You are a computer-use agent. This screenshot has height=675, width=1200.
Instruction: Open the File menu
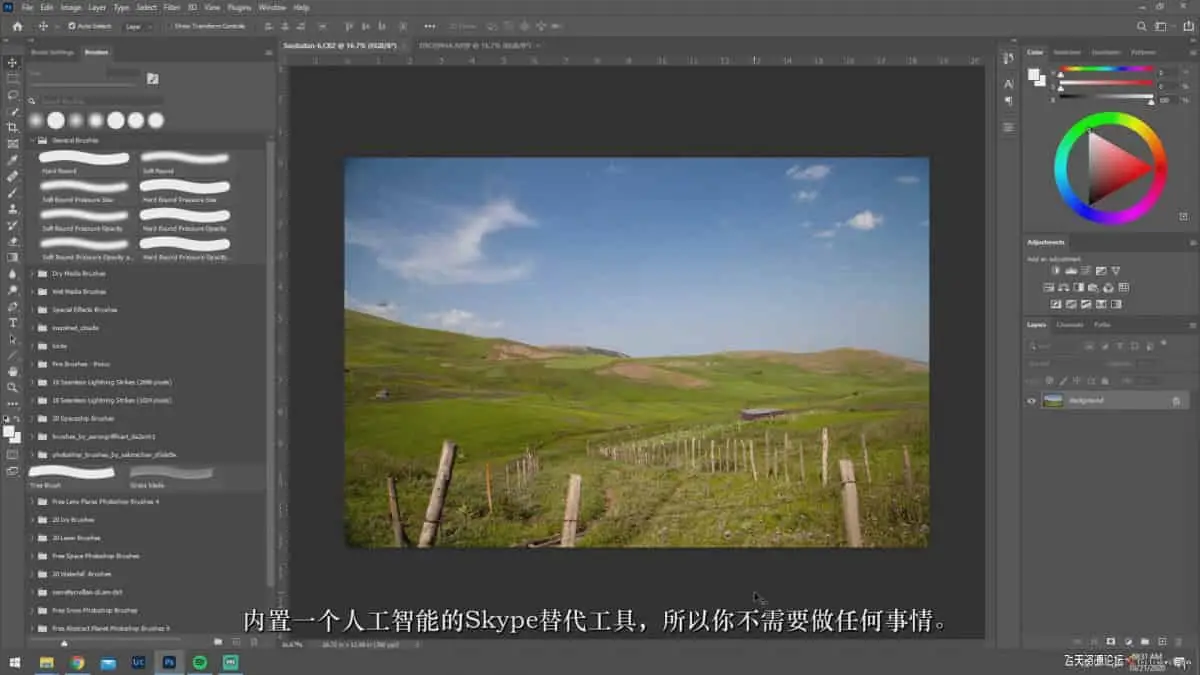[27, 7]
